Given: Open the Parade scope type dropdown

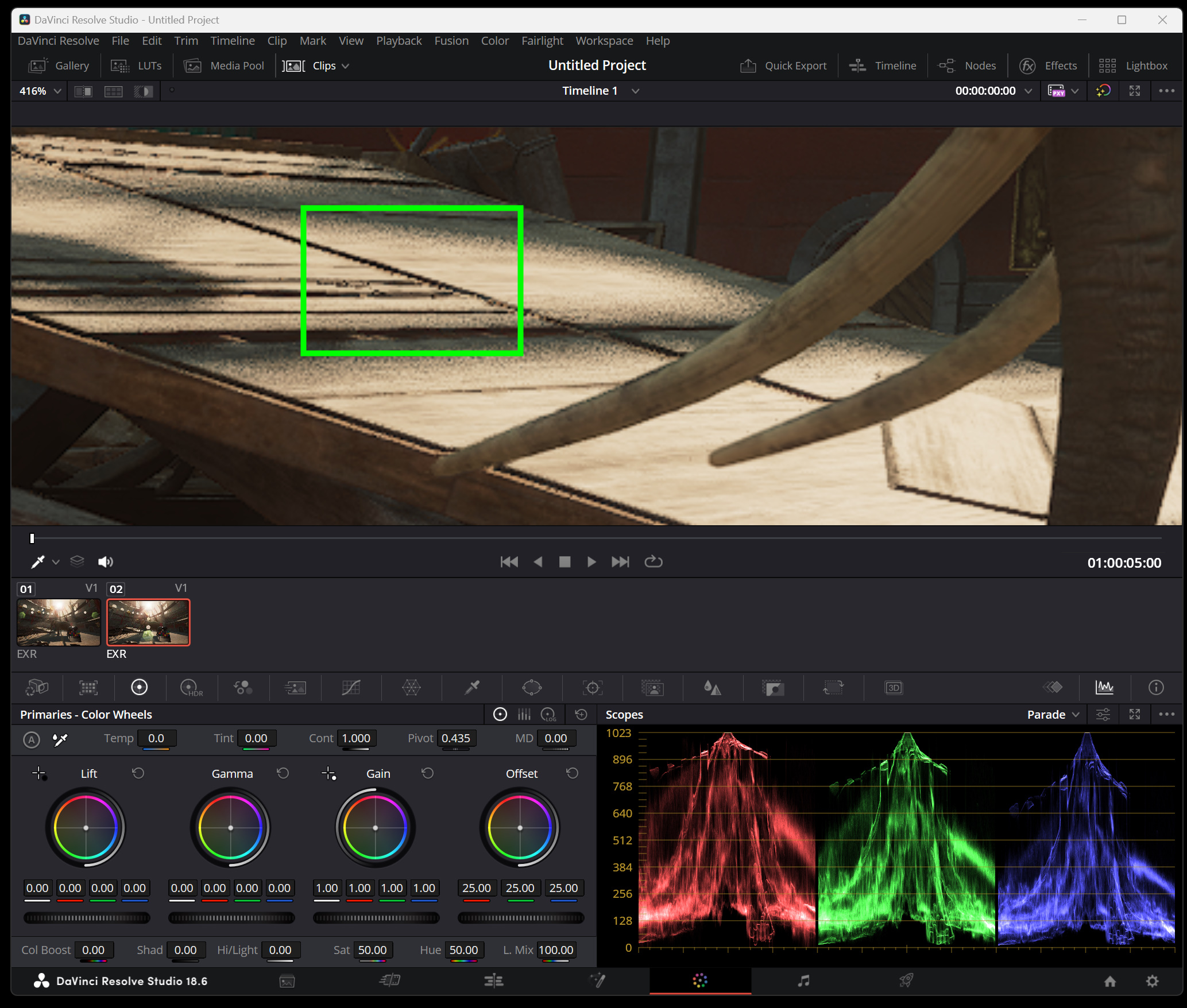Looking at the screenshot, I should 1053,715.
